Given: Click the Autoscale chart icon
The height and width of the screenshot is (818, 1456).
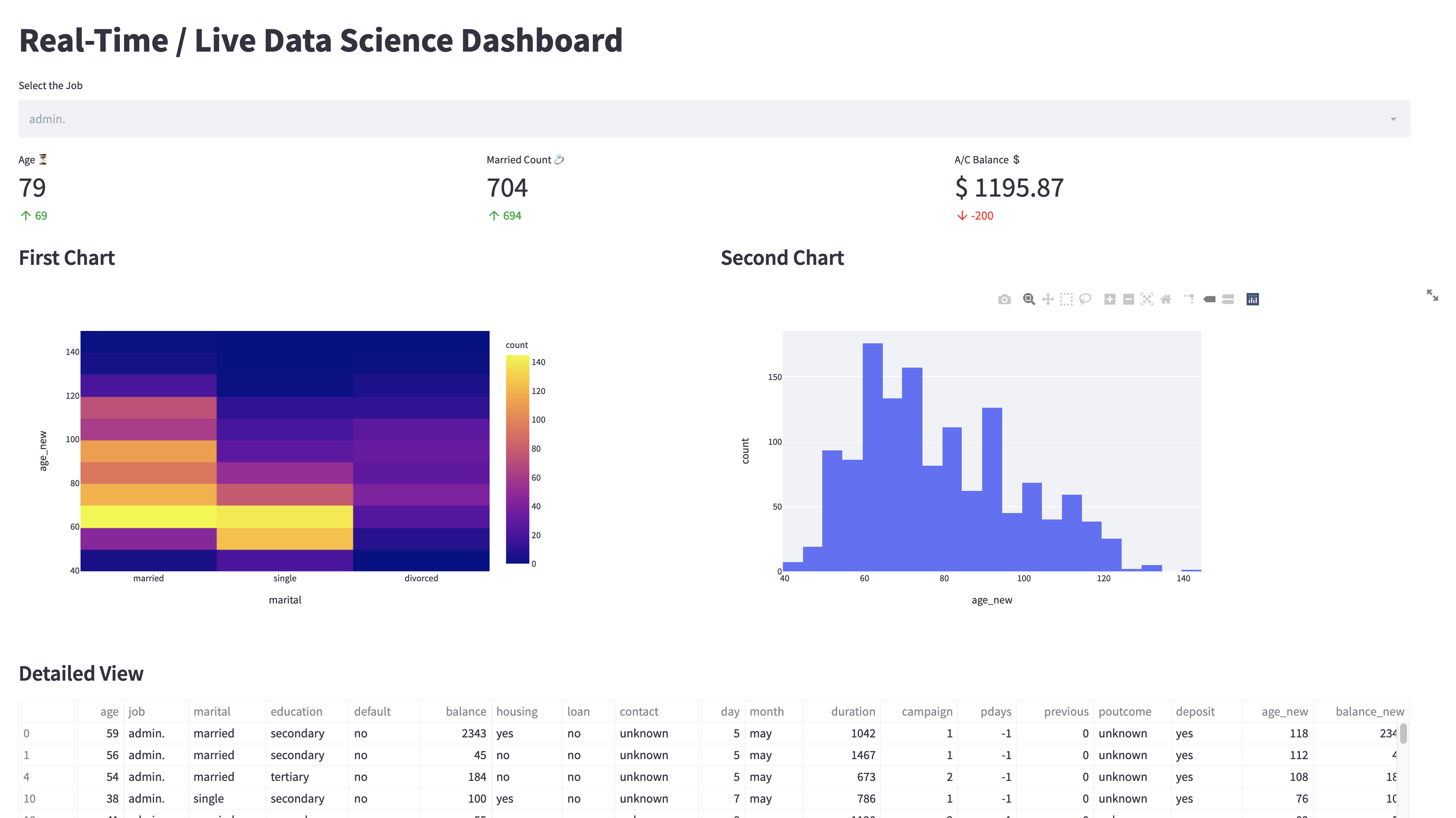Looking at the screenshot, I should coord(1147,299).
